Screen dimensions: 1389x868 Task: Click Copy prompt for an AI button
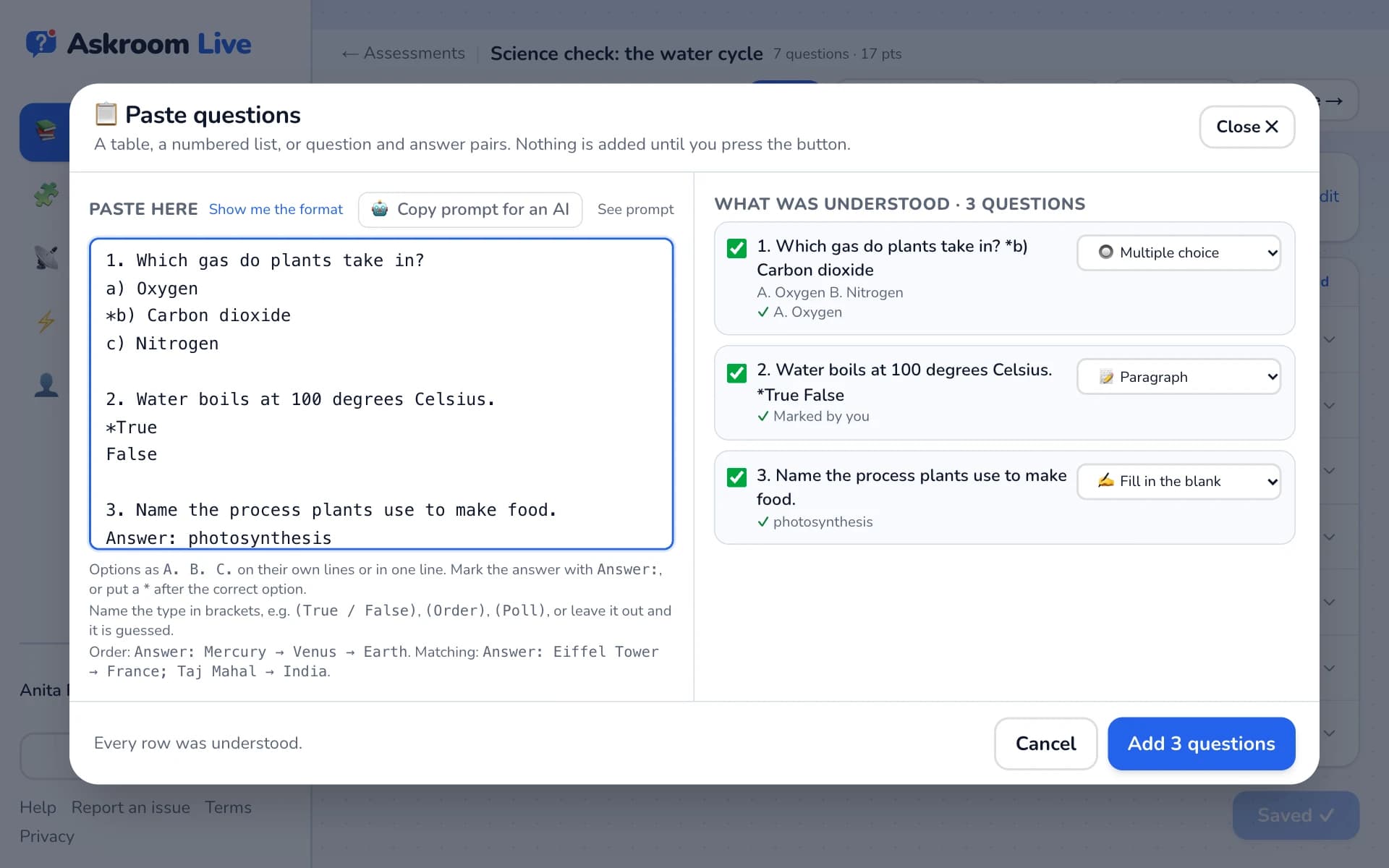[470, 210]
